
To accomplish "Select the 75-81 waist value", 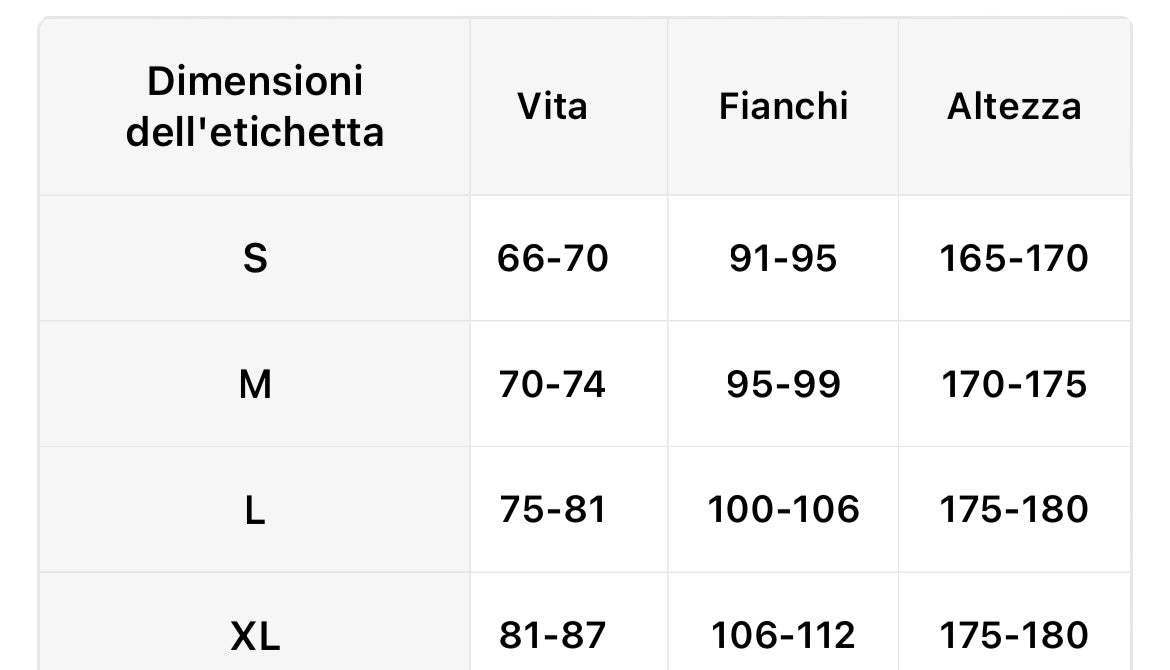I will (552, 510).
